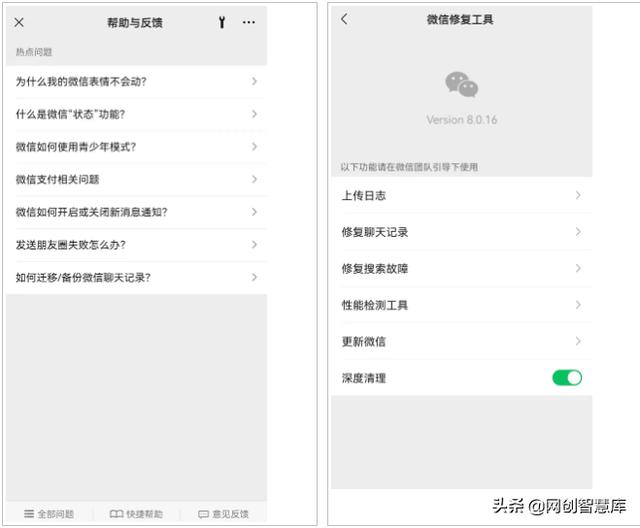Open 微信如何使用青少年模式 question

coord(135,147)
